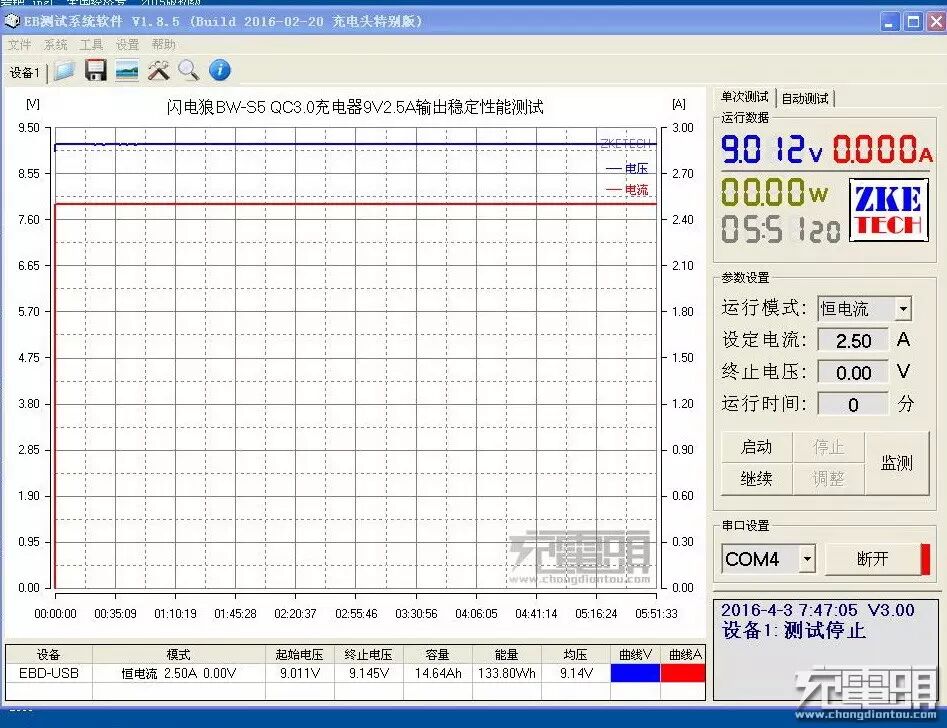The width and height of the screenshot is (947, 728).
Task: Click the 电压 legend entry in chart
Action: (x=627, y=169)
